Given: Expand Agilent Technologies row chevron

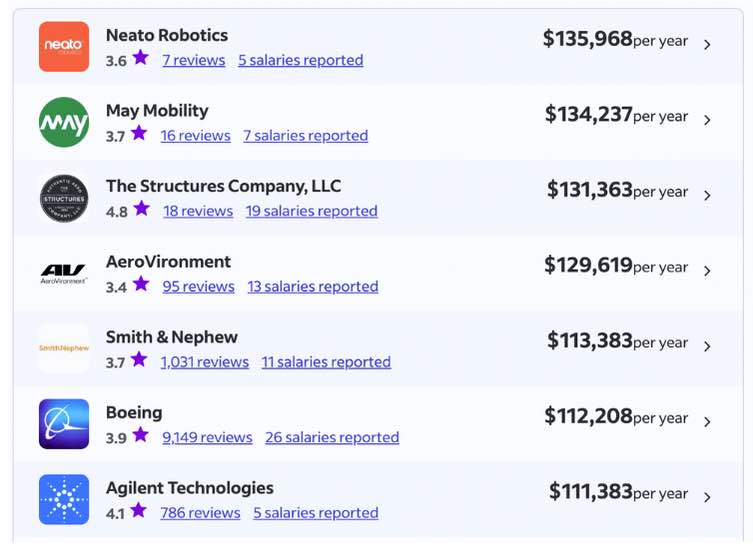Looking at the screenshot, I should [707, 497].
